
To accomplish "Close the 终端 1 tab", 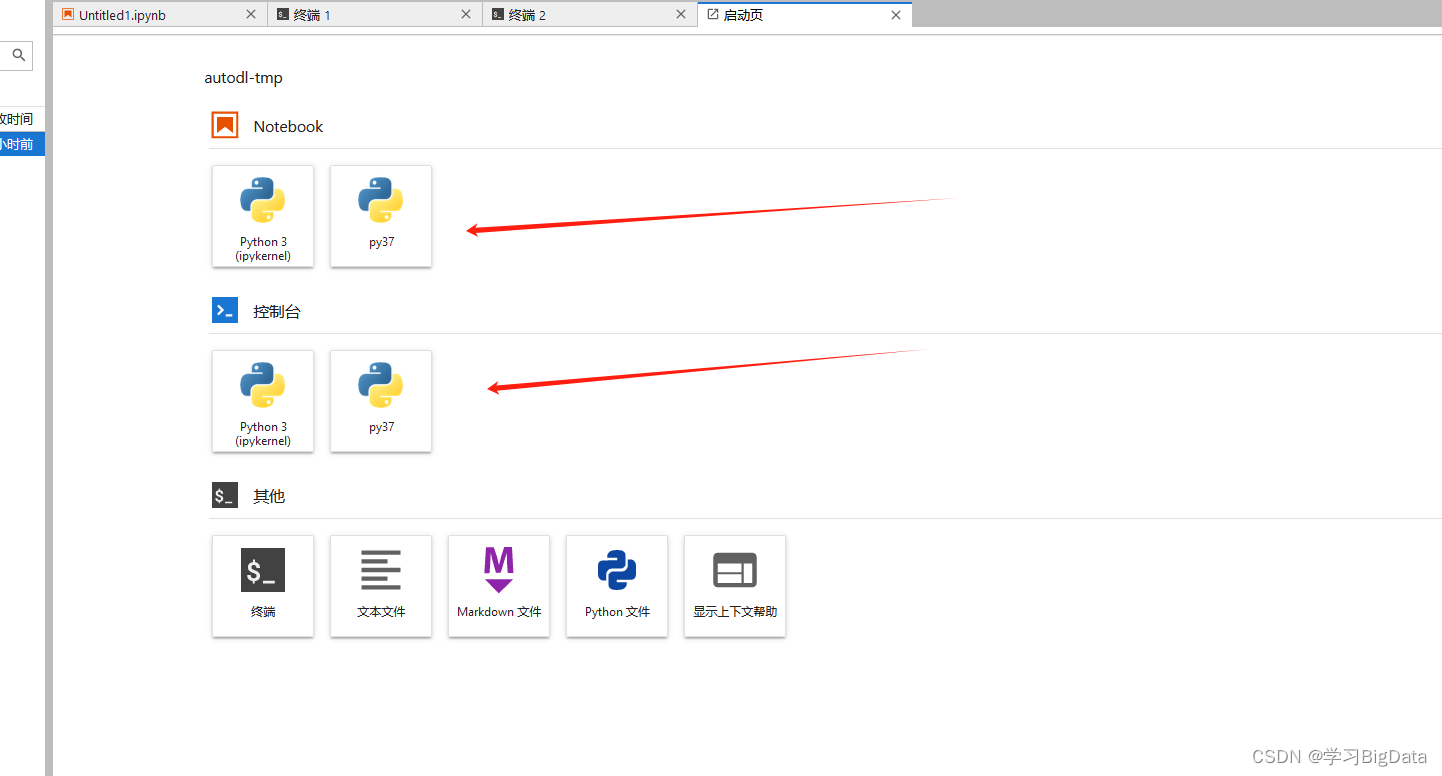I will (466, 15).
